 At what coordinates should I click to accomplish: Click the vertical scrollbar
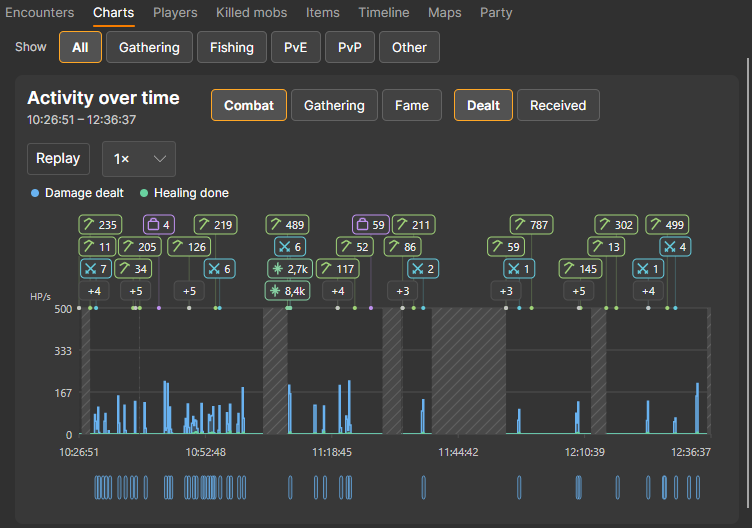[x=748, y=283]
